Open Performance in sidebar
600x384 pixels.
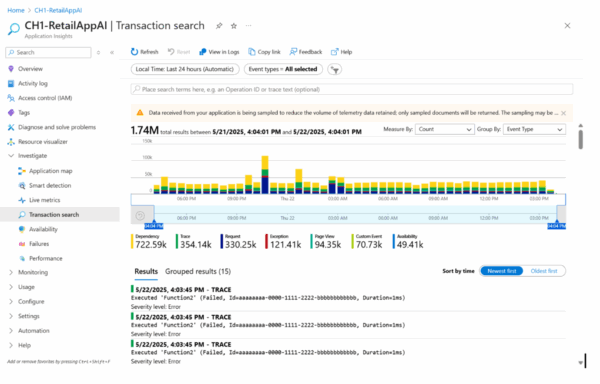[x=46, y=259]
